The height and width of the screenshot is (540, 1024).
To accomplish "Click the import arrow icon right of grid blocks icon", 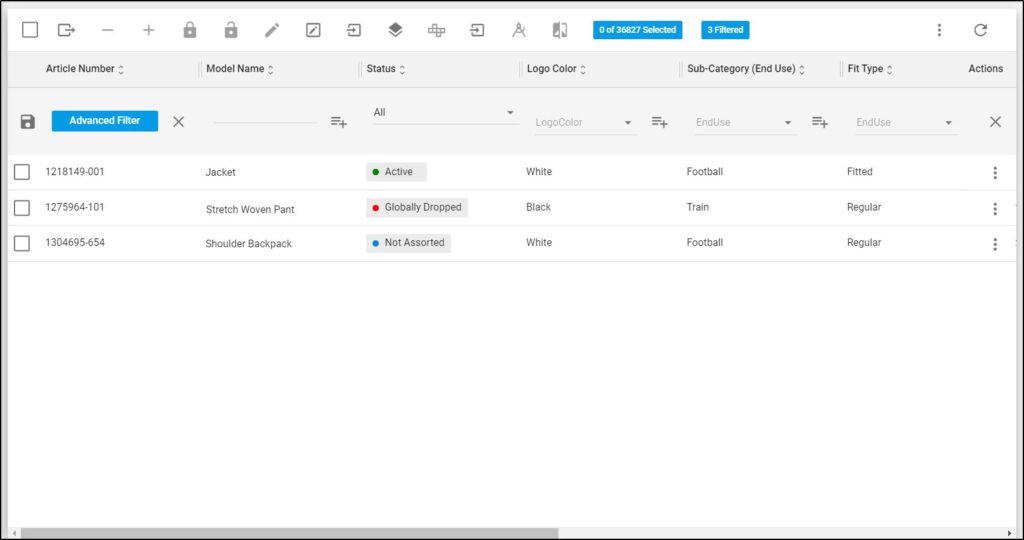I will [477, 30].
